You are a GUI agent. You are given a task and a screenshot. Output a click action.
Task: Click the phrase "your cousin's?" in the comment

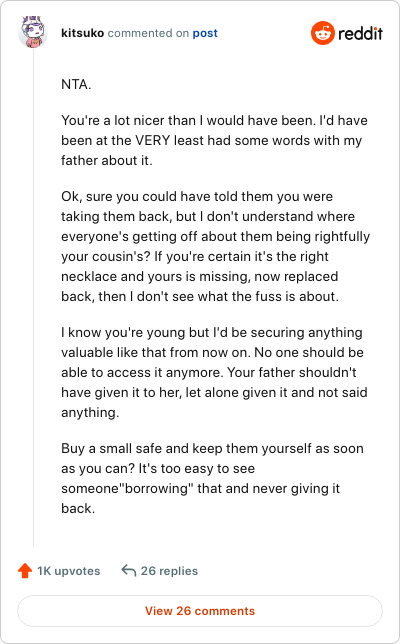pos(106,257)
